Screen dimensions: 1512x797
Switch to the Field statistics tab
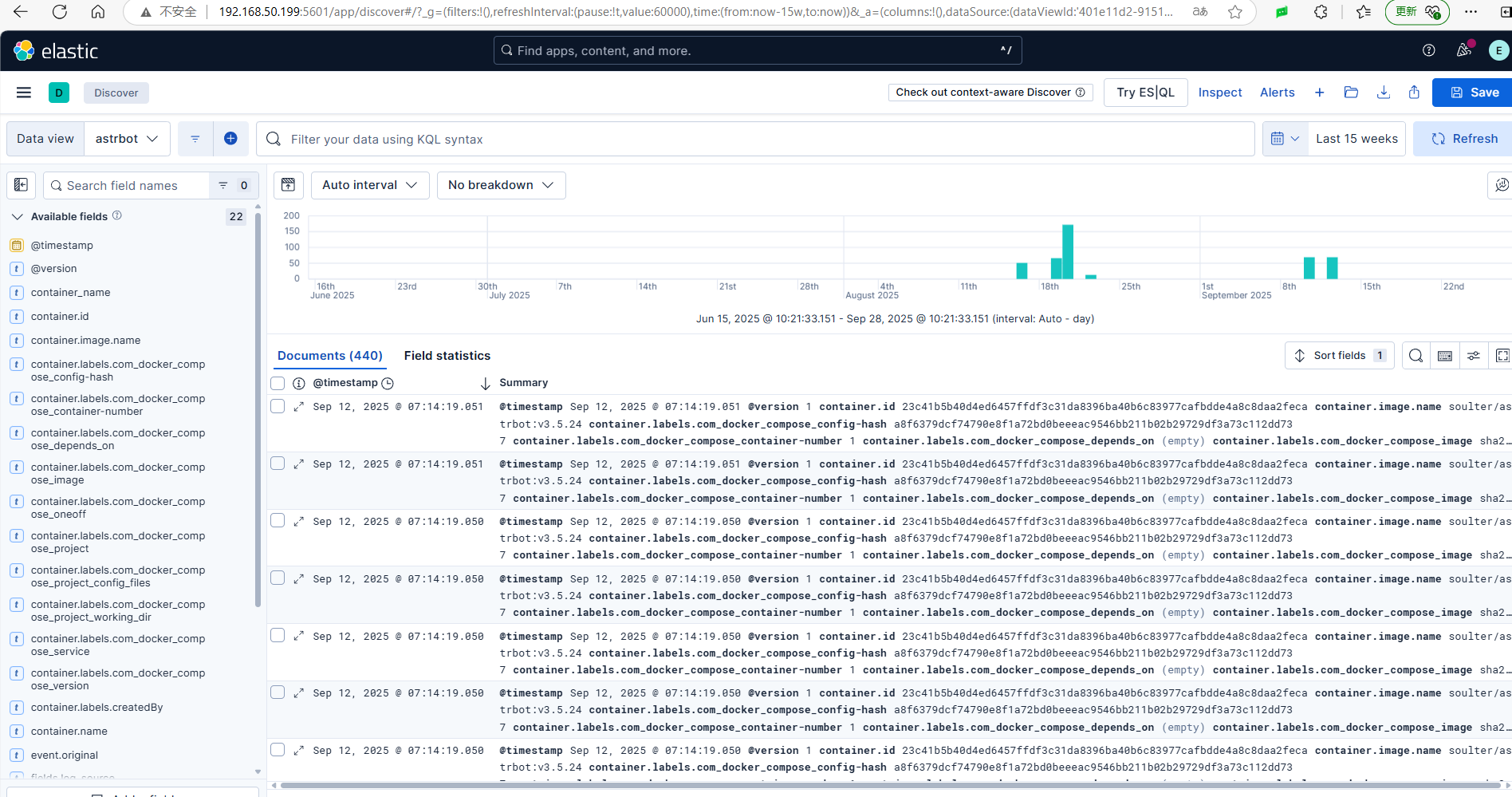click(447, 356)
